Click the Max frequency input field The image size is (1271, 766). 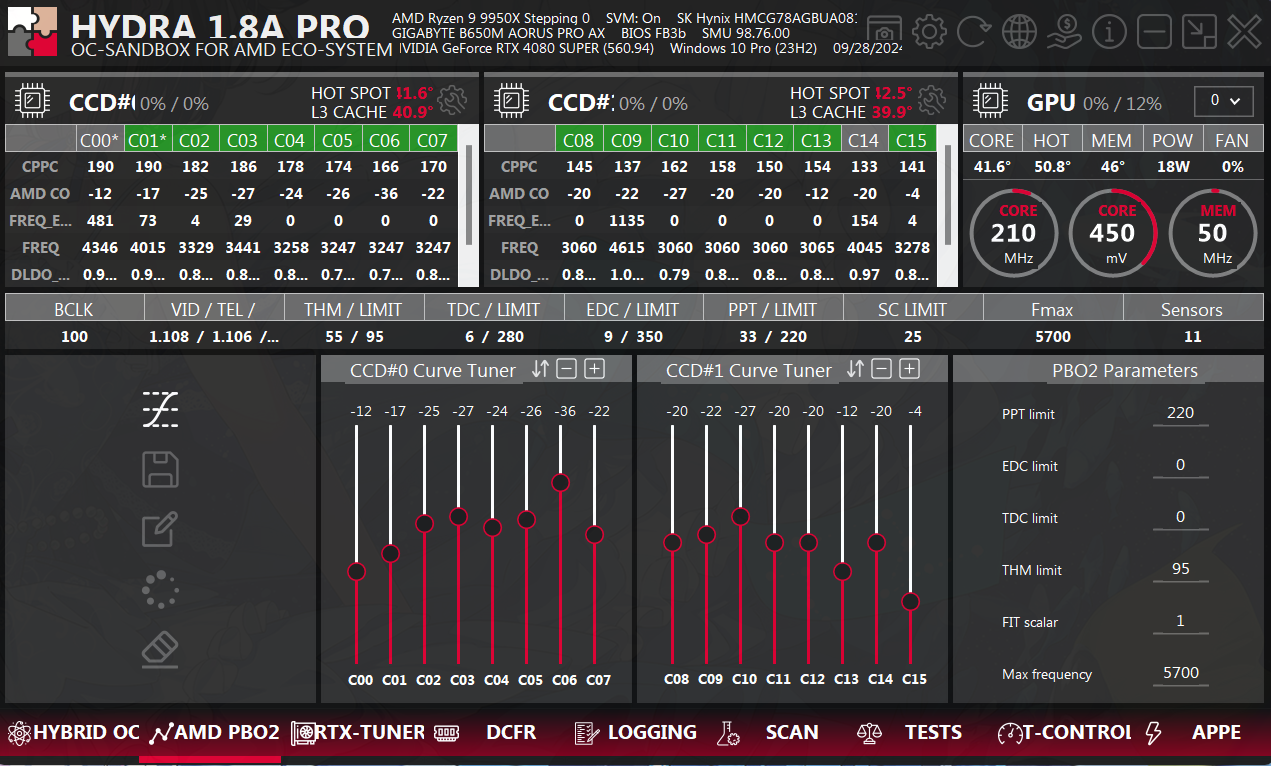(x=1180, y=673)
